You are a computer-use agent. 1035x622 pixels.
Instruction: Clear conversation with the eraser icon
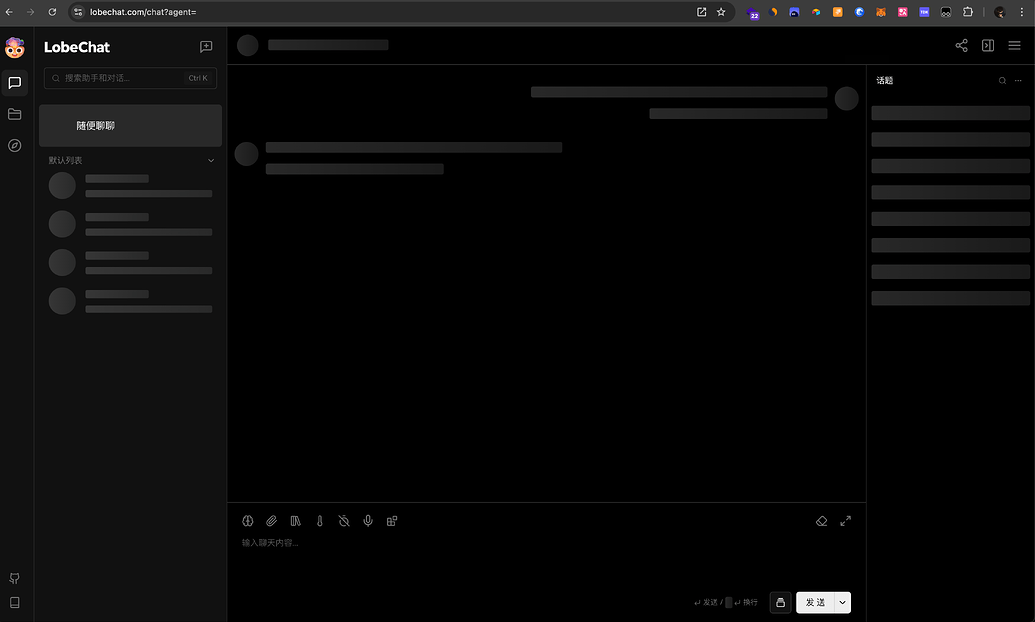[x=821, y=521]
